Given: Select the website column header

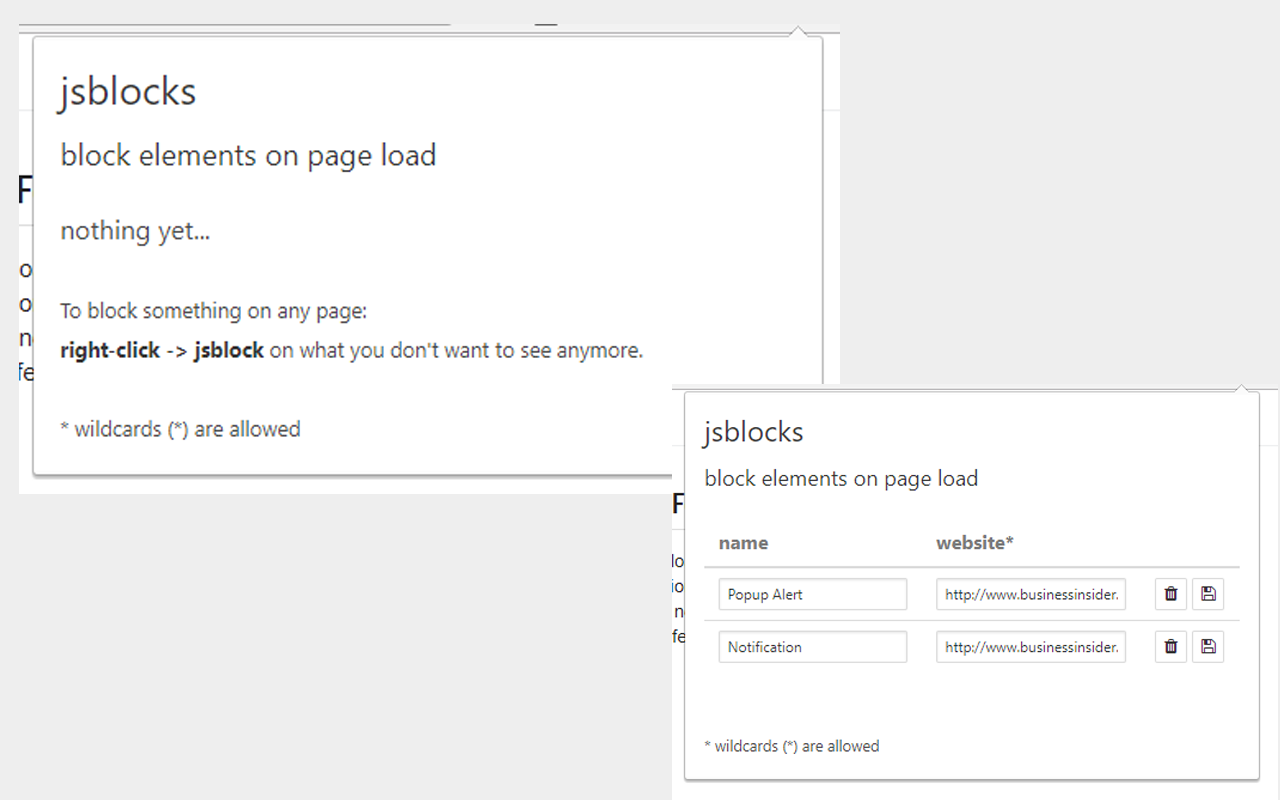Looking at the screenshot, I should coord(975,542).
